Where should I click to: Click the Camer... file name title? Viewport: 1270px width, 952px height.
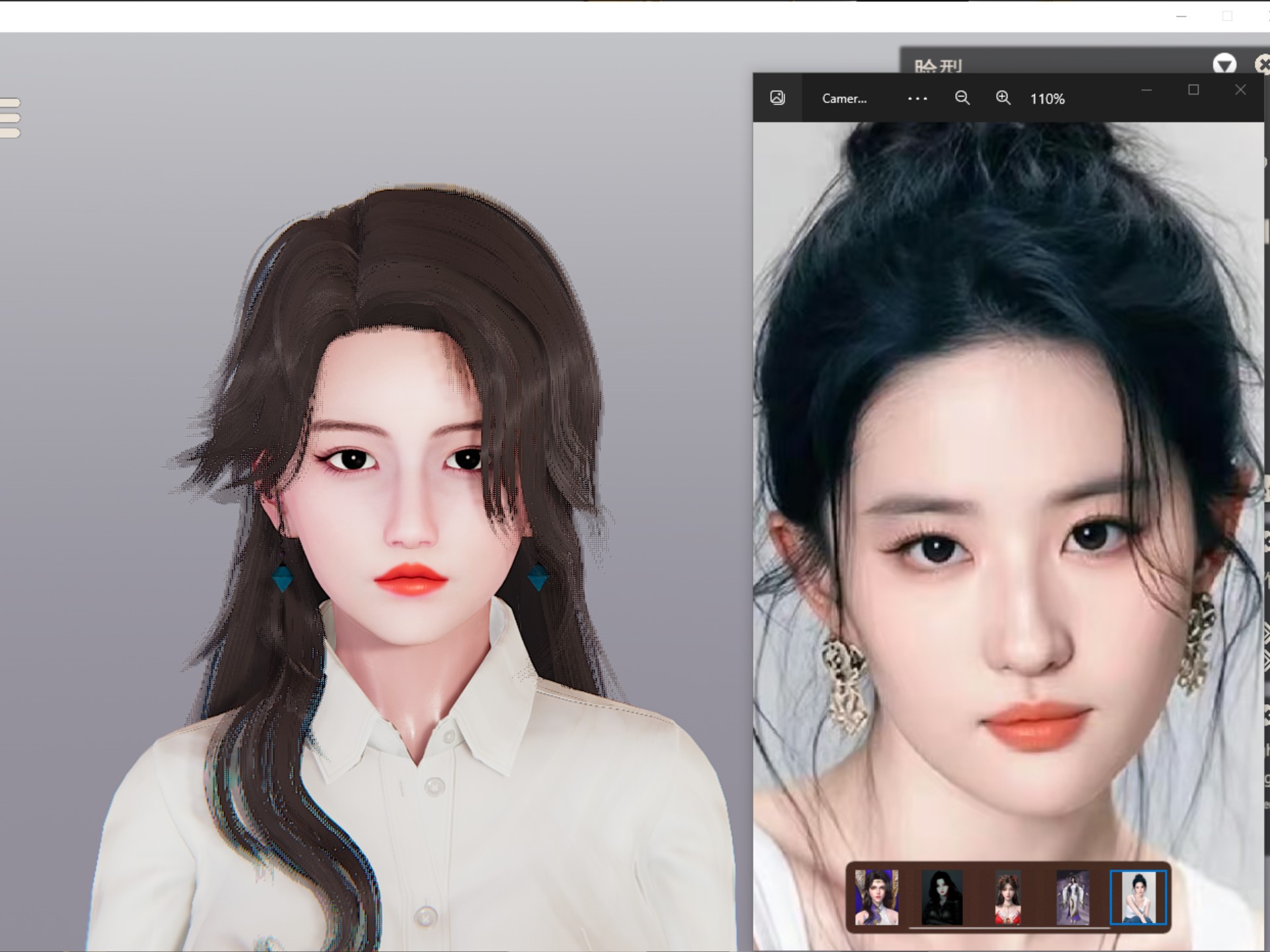click(844, 99)
